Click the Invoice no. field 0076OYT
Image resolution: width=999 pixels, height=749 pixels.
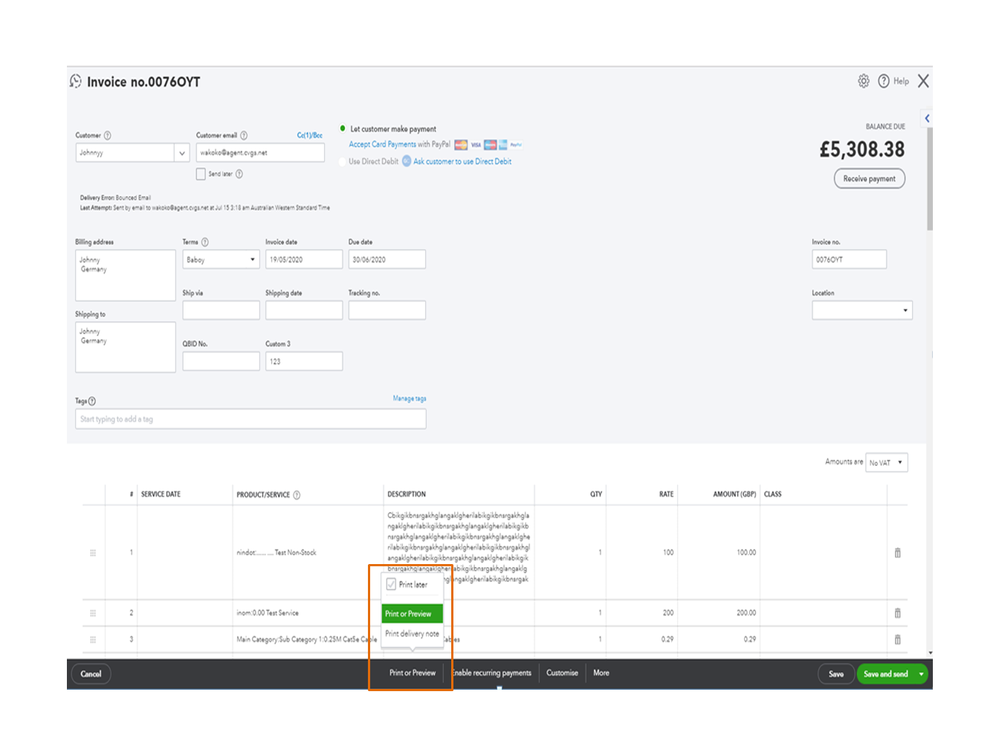pos(849,259)
